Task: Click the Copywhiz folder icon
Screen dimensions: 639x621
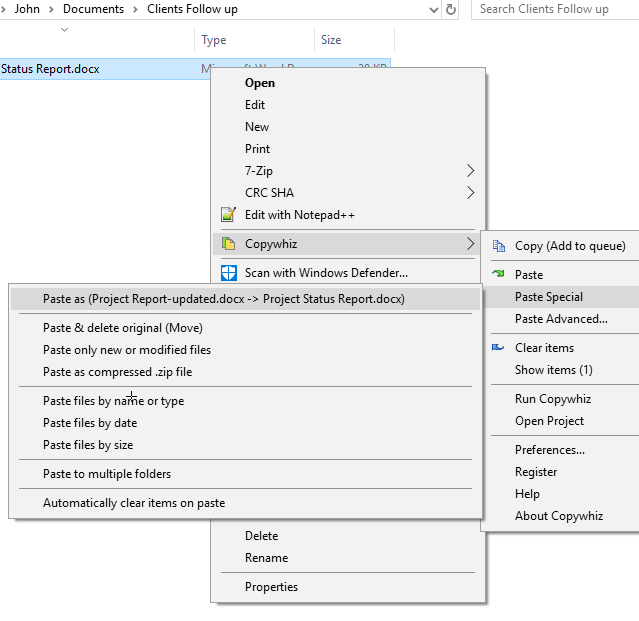Action: pyautogui.click(x=228, y=244)
